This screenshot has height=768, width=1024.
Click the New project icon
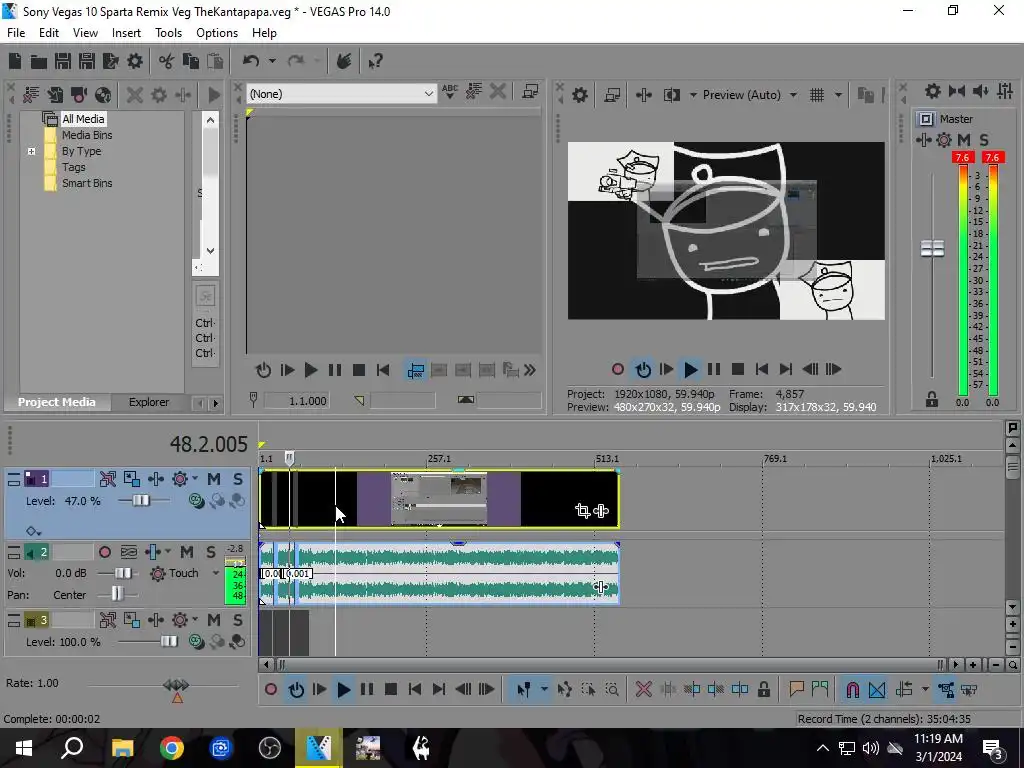pyautogui.click(x=15, y=61)
